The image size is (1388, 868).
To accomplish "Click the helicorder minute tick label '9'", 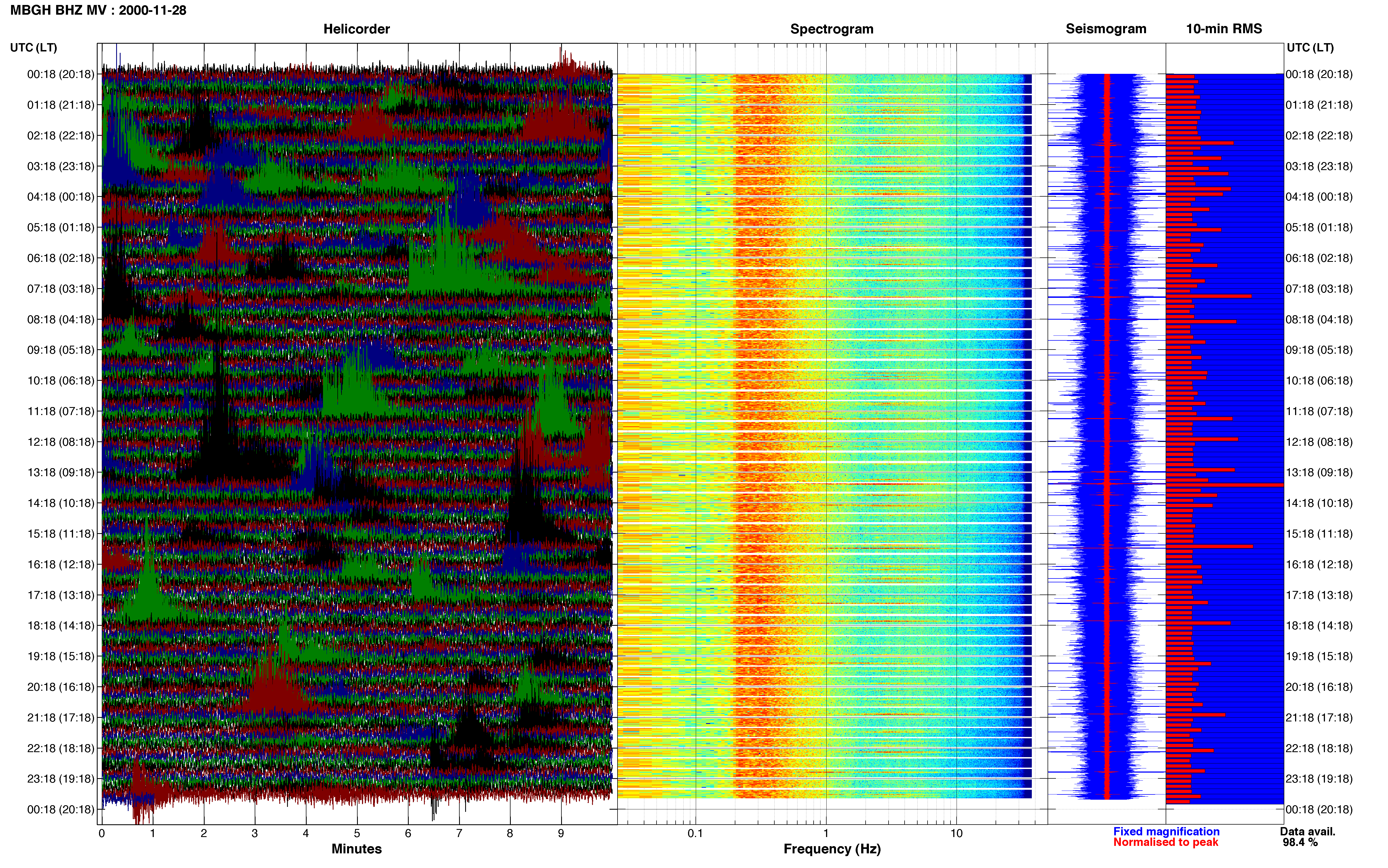I will pyautogui.click(x=561, y=833).
